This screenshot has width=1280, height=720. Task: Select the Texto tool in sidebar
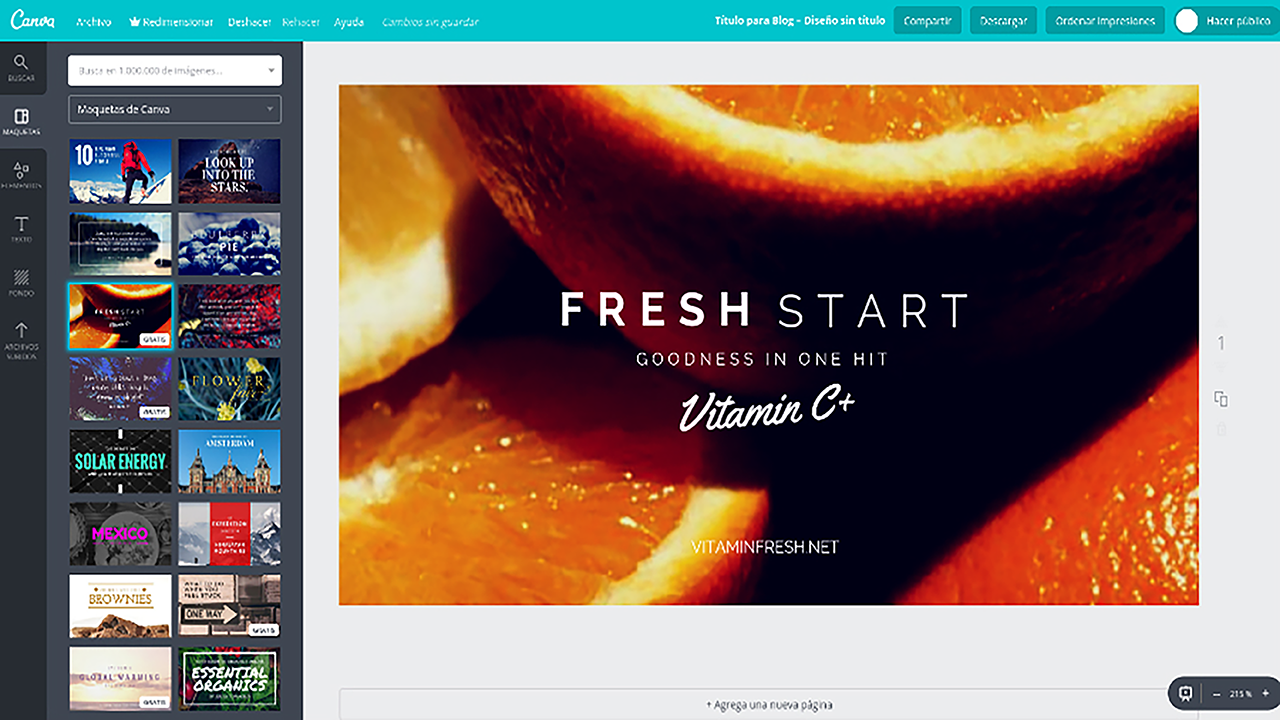click(22, 230)
